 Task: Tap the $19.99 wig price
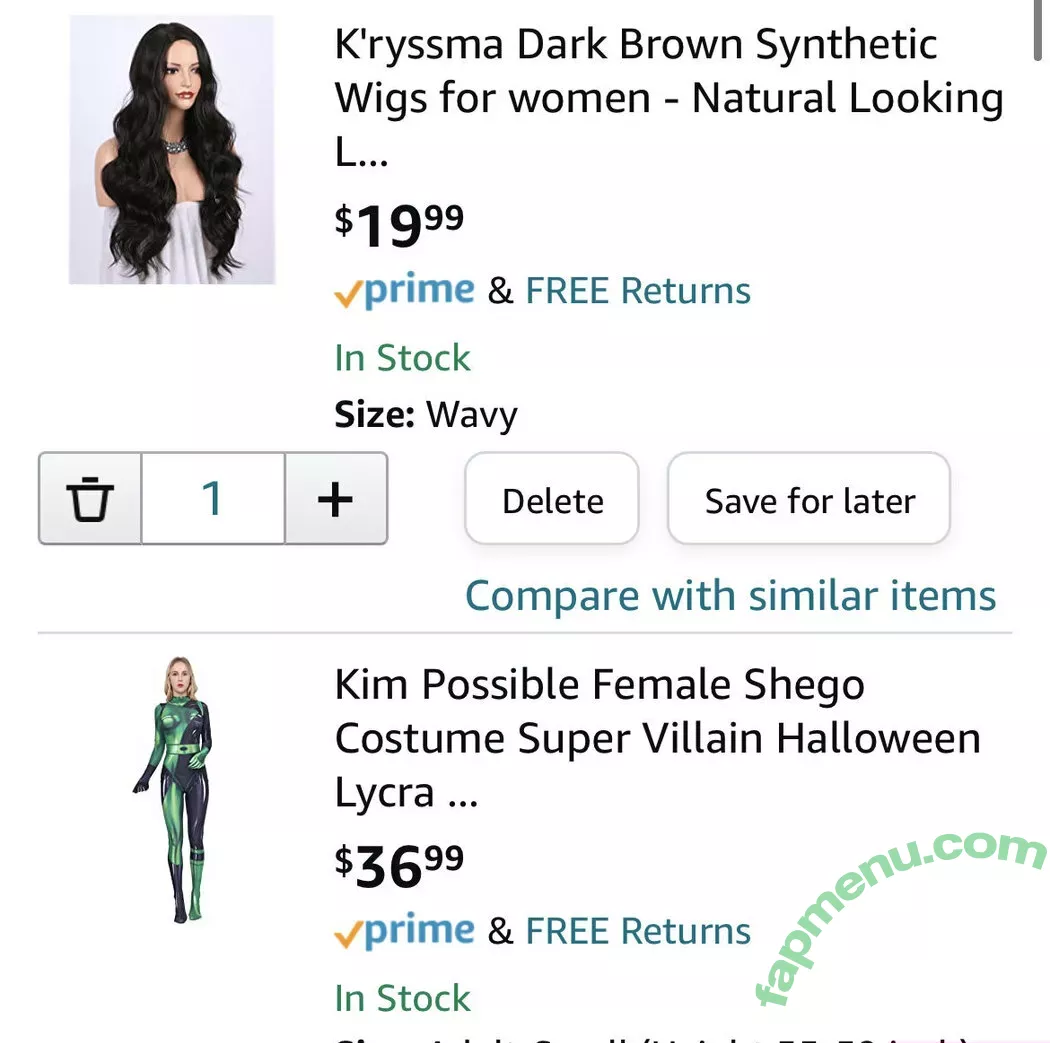tap(399, 224)
